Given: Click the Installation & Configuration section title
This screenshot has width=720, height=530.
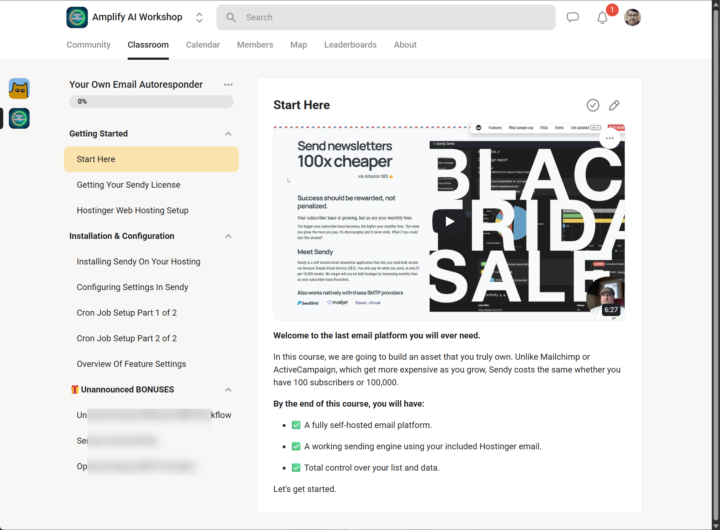Looking at the screenshot, I should tap(122, 236).
